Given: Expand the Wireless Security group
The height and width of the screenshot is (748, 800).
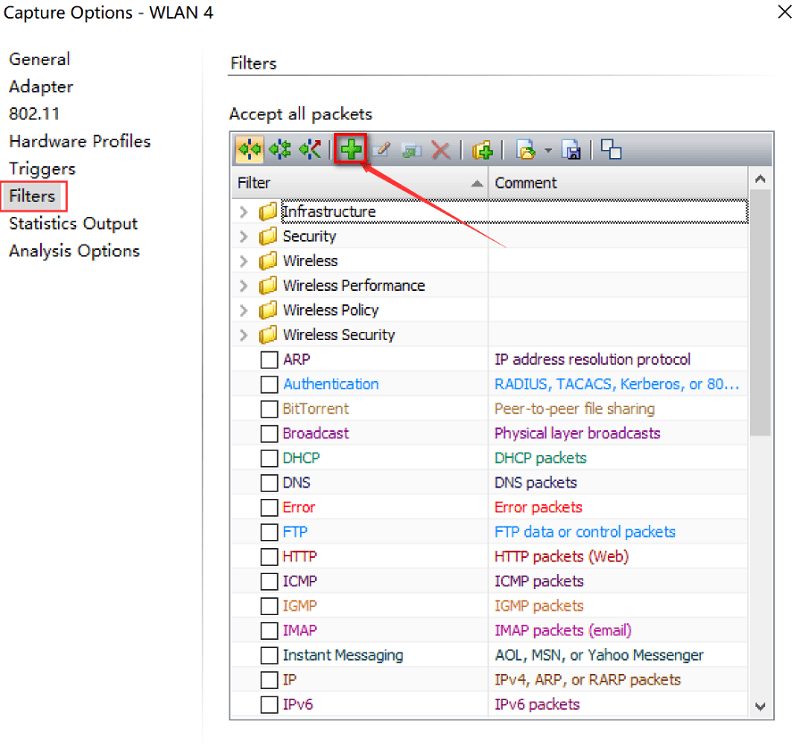Looking at the screenshot, I should [x=244, y=335].
